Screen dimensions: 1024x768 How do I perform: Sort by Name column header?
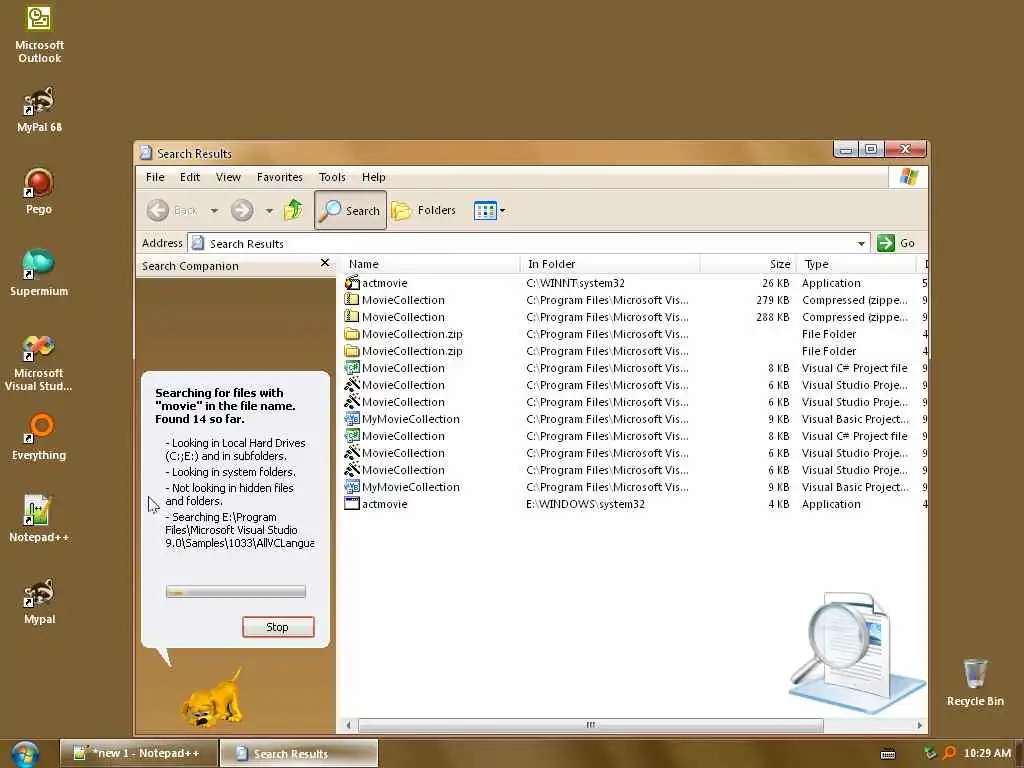pos(430,264)
